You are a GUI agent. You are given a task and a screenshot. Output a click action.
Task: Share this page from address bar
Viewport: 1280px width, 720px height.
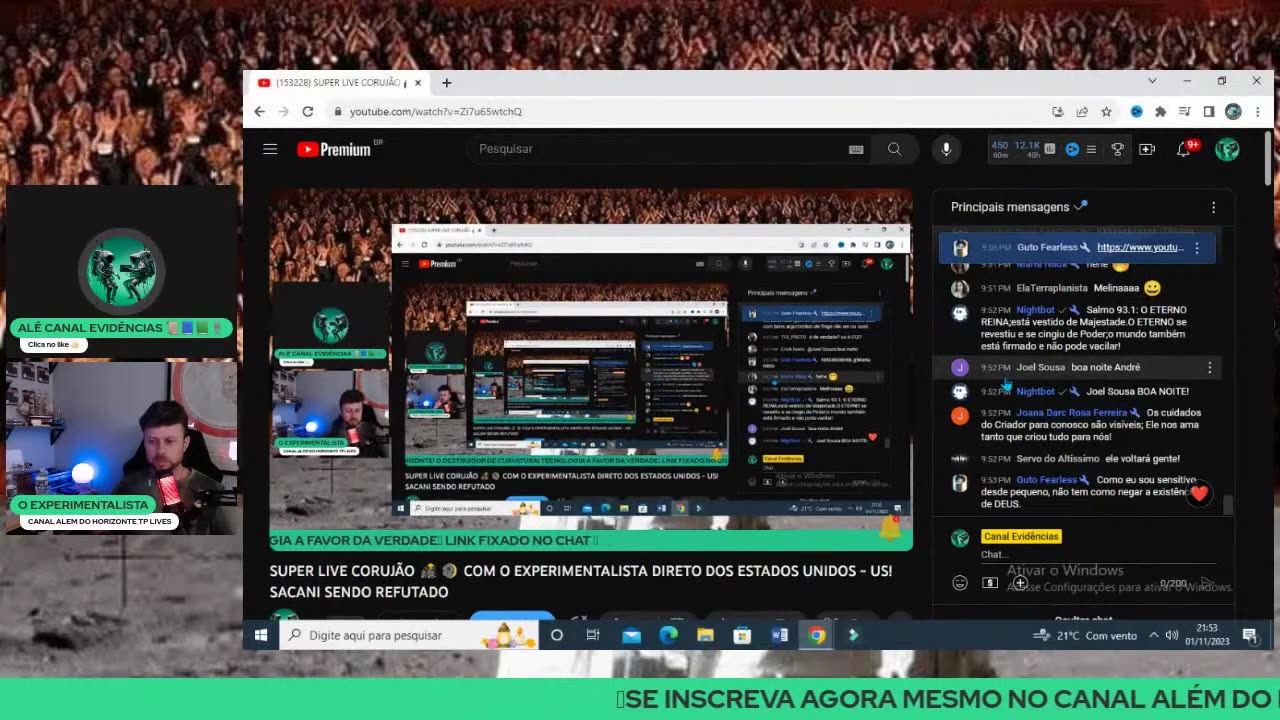click(x=1082, y=112)
